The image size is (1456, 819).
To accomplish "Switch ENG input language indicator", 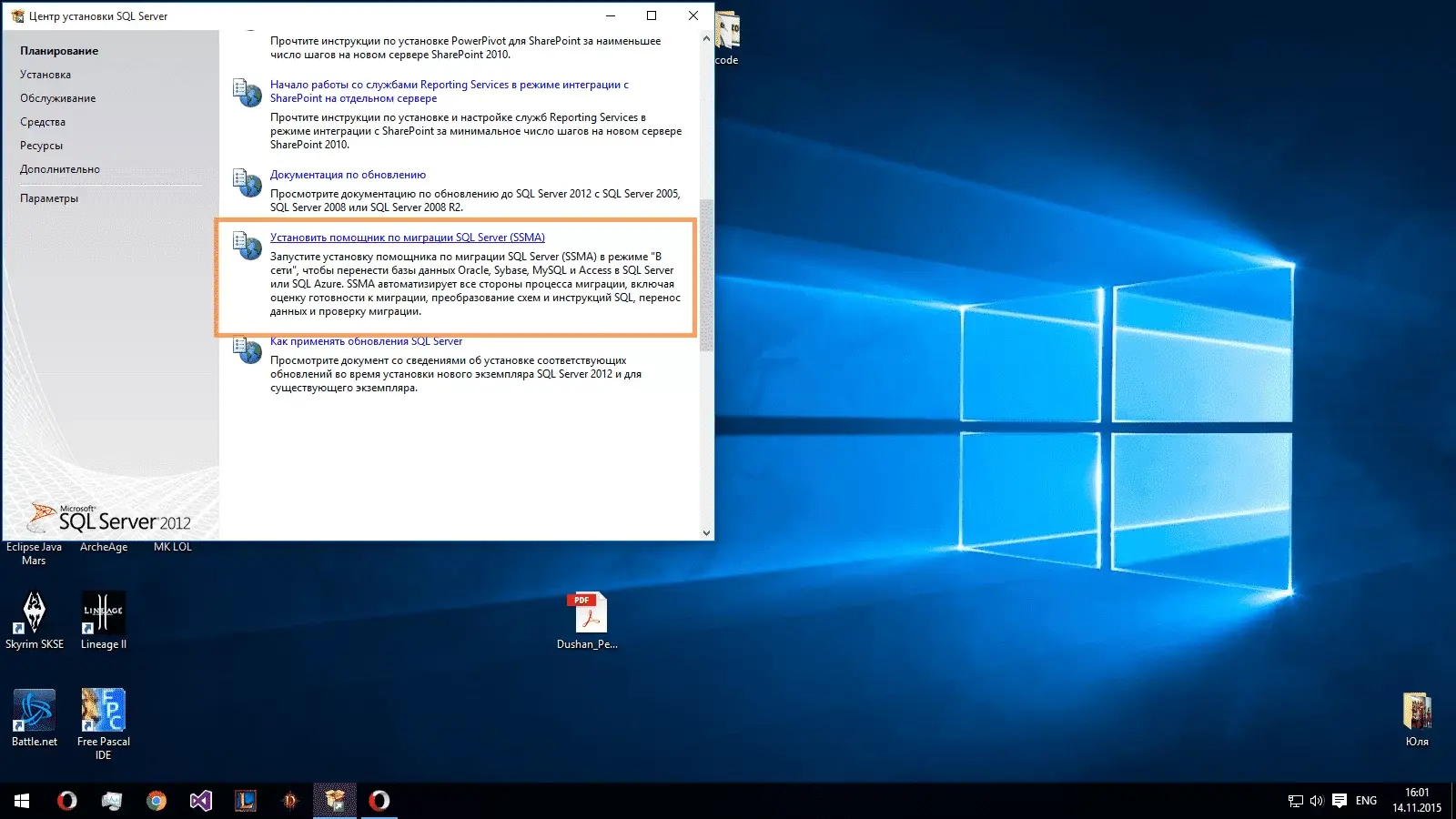I will pos(1366,801).
